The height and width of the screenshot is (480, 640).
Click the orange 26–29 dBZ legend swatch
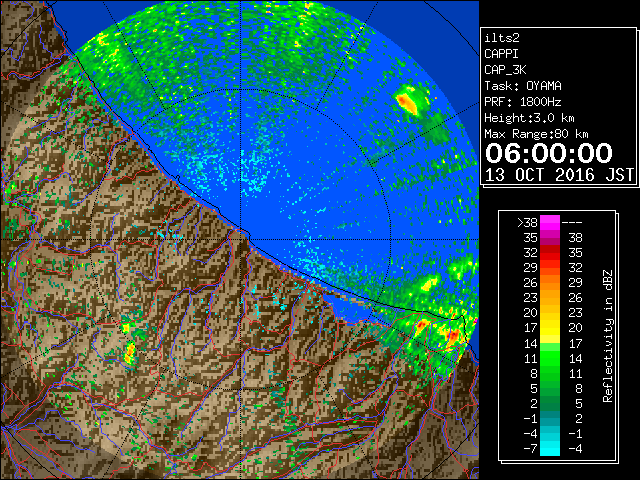pyautogui.click(x=549, y=283)
